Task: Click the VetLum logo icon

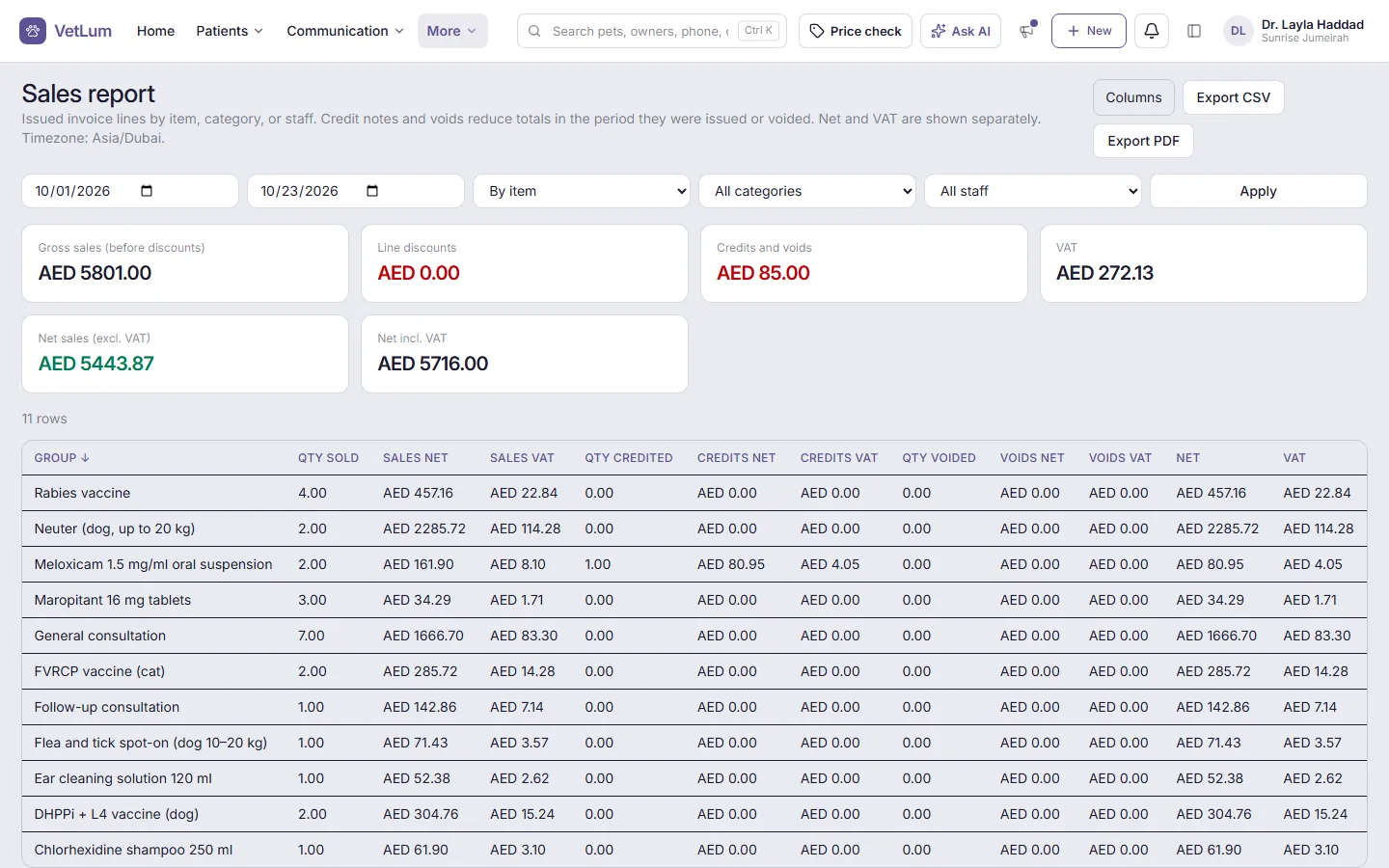Action: pos(33,31)
